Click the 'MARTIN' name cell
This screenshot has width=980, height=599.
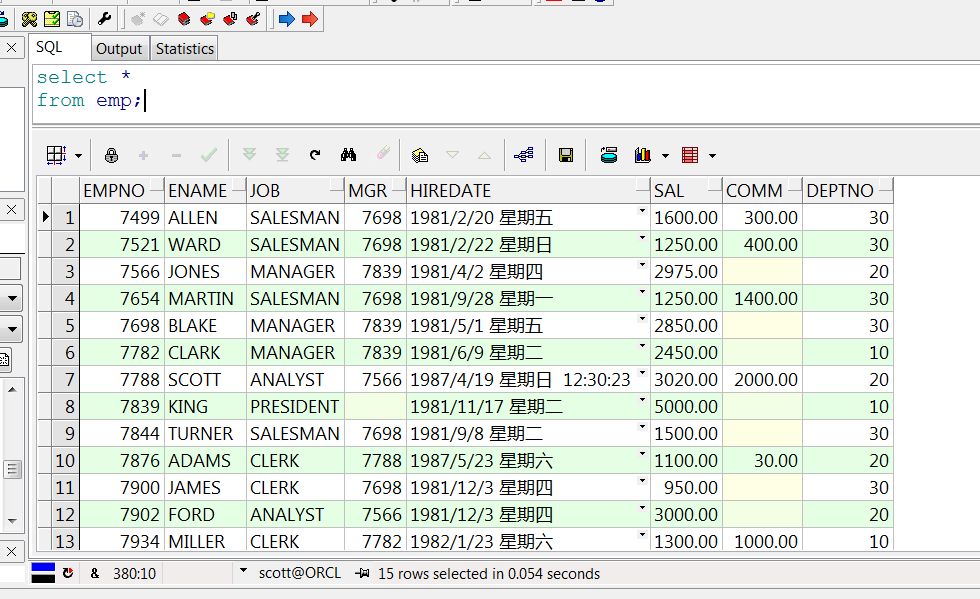pyautogui.click(x=206, y=298)
